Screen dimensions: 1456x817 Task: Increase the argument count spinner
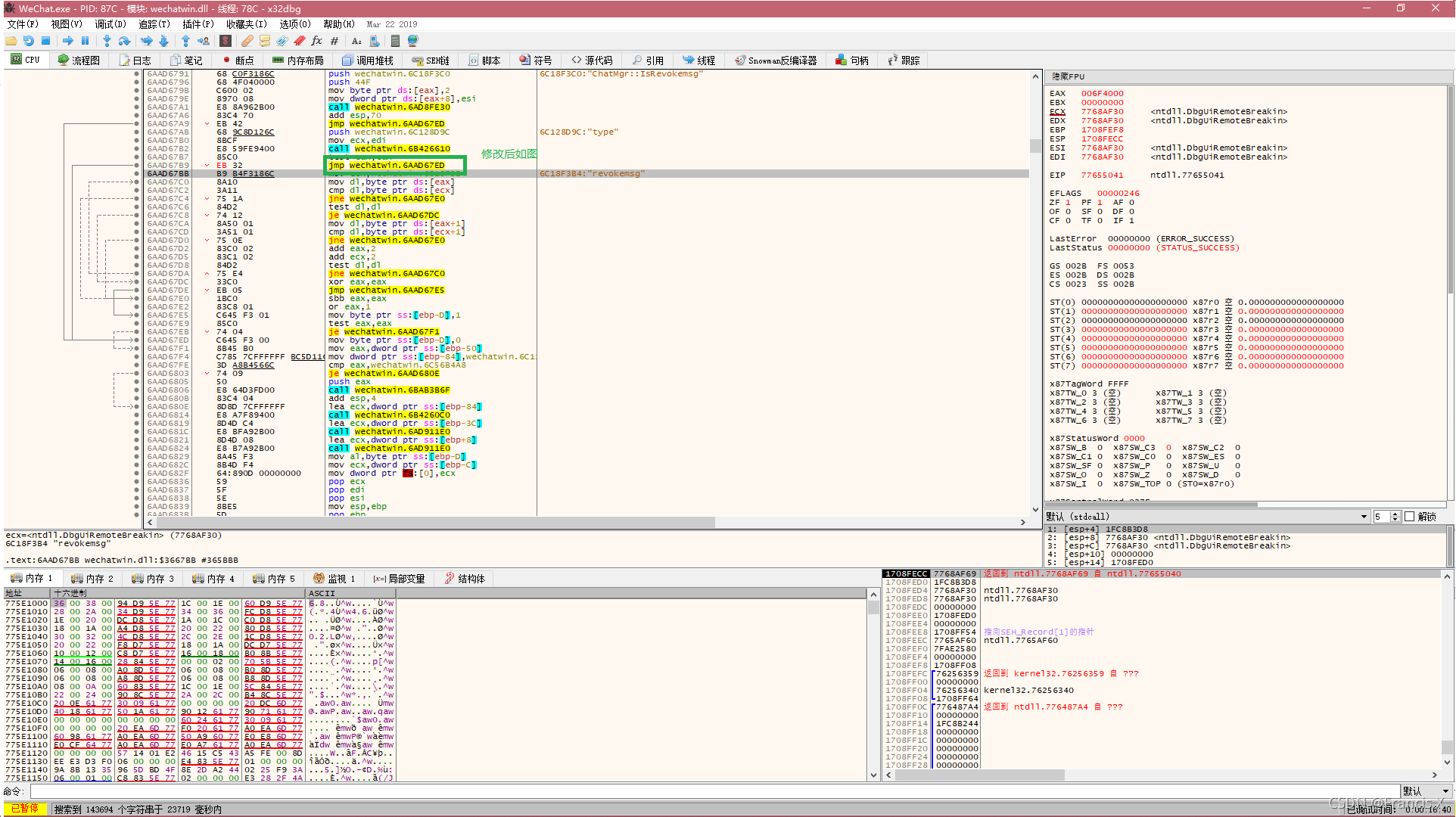point(1395,514)
